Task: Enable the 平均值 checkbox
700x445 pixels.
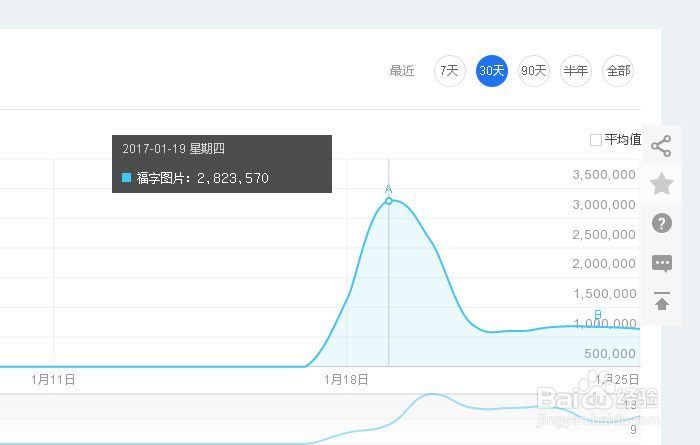Action: click(x=596, y=140)
